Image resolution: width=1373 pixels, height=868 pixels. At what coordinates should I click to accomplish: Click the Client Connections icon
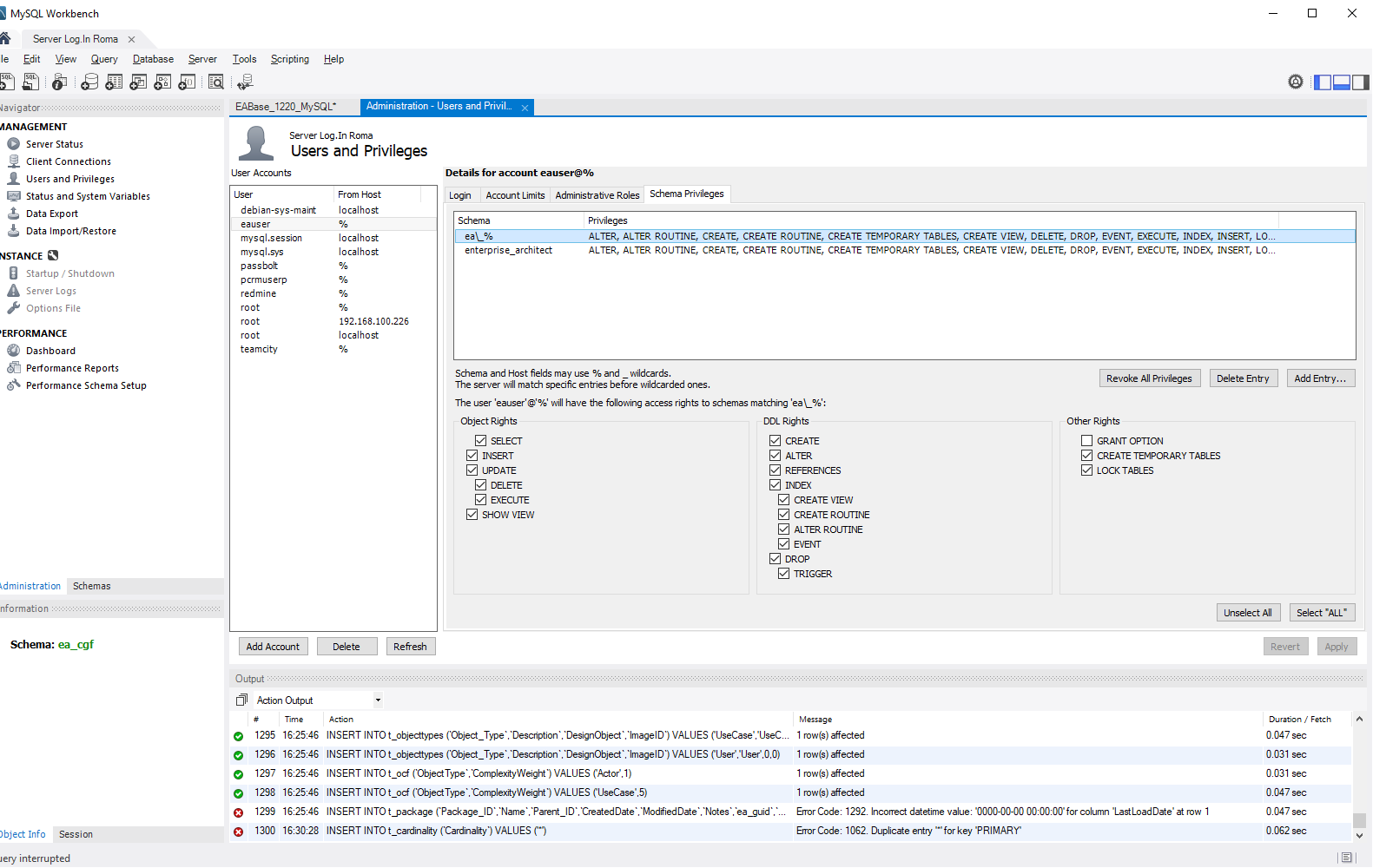click(x=14, y=161)
